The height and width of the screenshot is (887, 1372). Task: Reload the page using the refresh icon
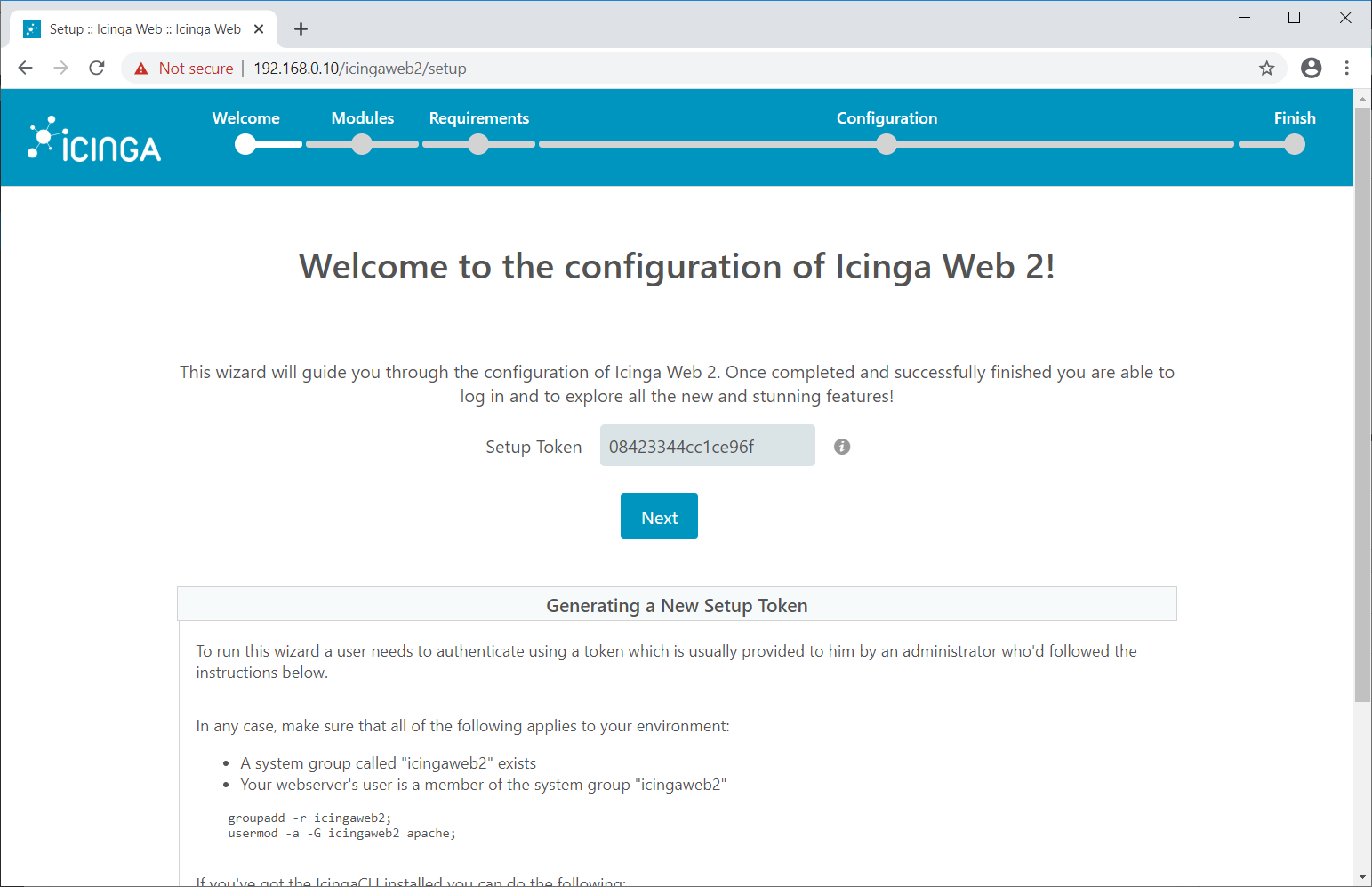(x=97, y=69)
